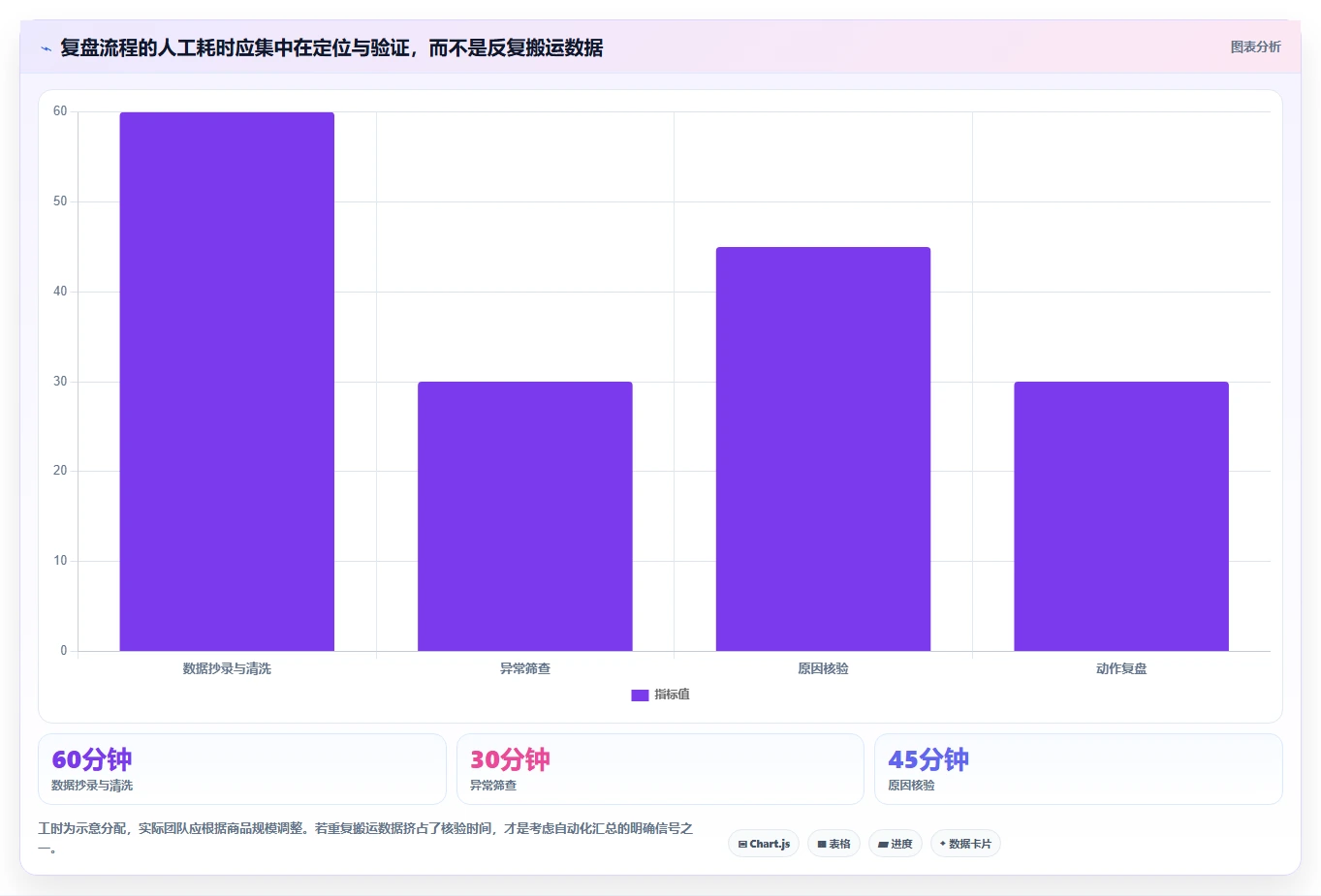Click the 动作复盘 bar in chart

[1121, 516]
